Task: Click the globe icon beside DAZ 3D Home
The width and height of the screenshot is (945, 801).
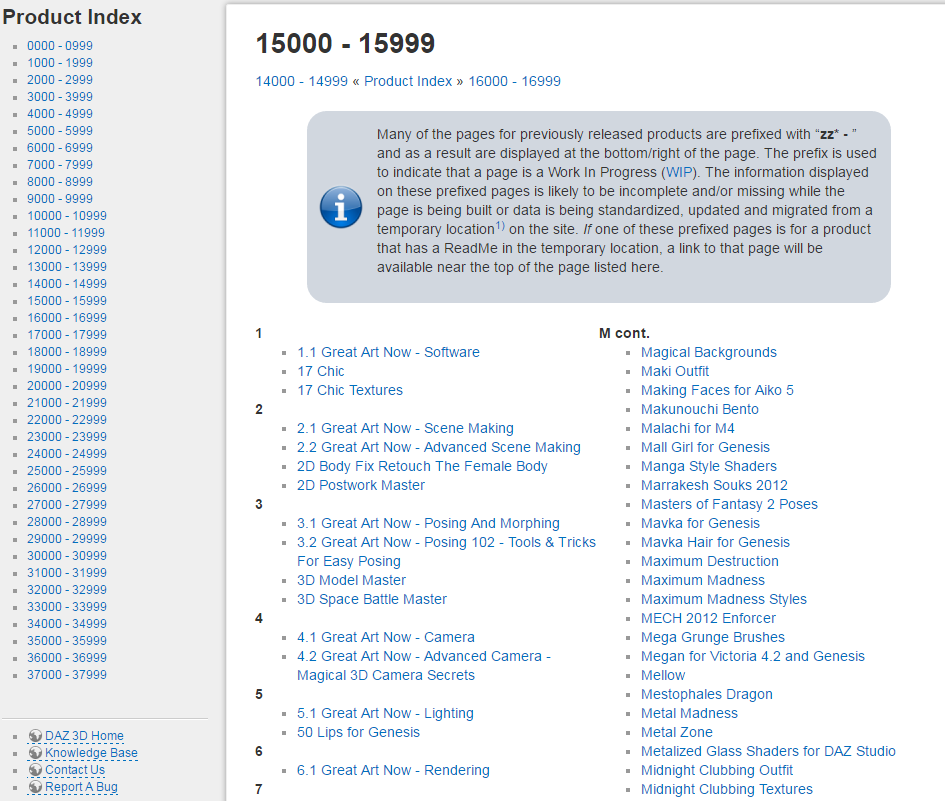Action: coord(35,735)
